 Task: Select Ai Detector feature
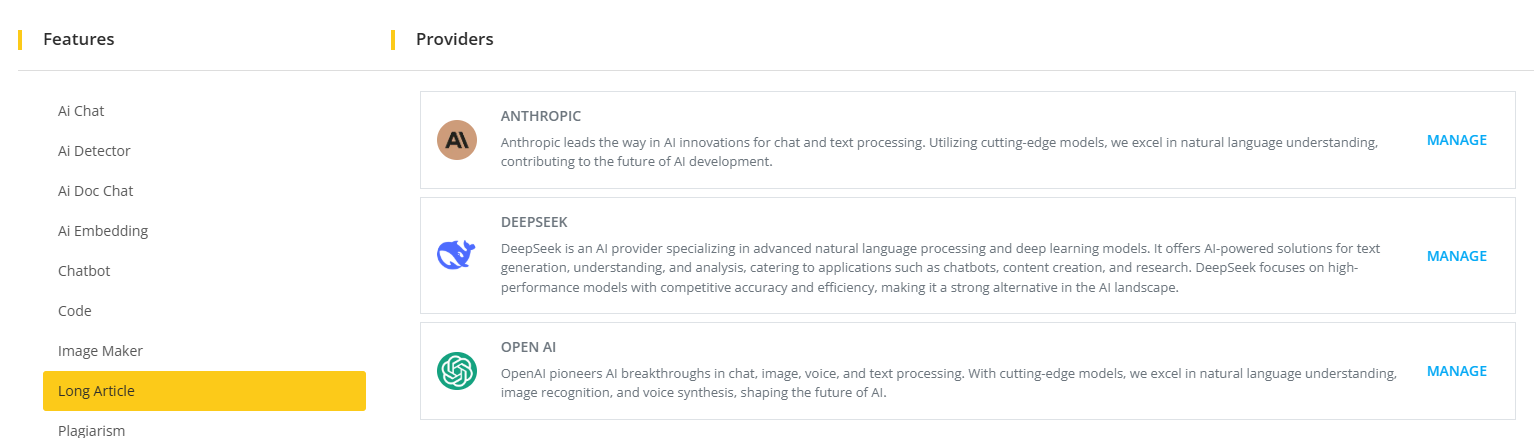94,151
